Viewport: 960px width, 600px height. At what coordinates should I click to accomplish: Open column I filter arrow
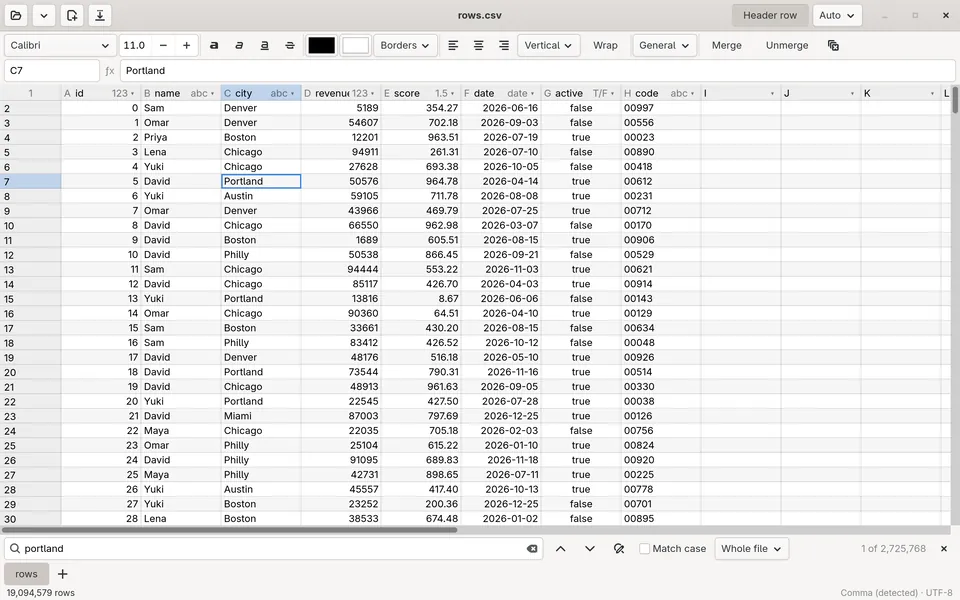coord(772,94)
